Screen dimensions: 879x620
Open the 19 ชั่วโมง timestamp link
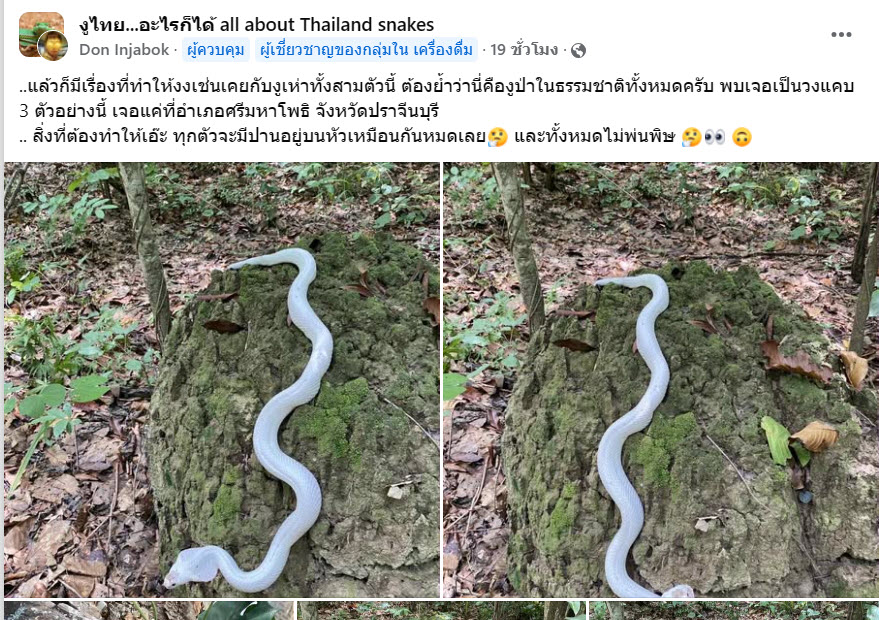point(524,50)
